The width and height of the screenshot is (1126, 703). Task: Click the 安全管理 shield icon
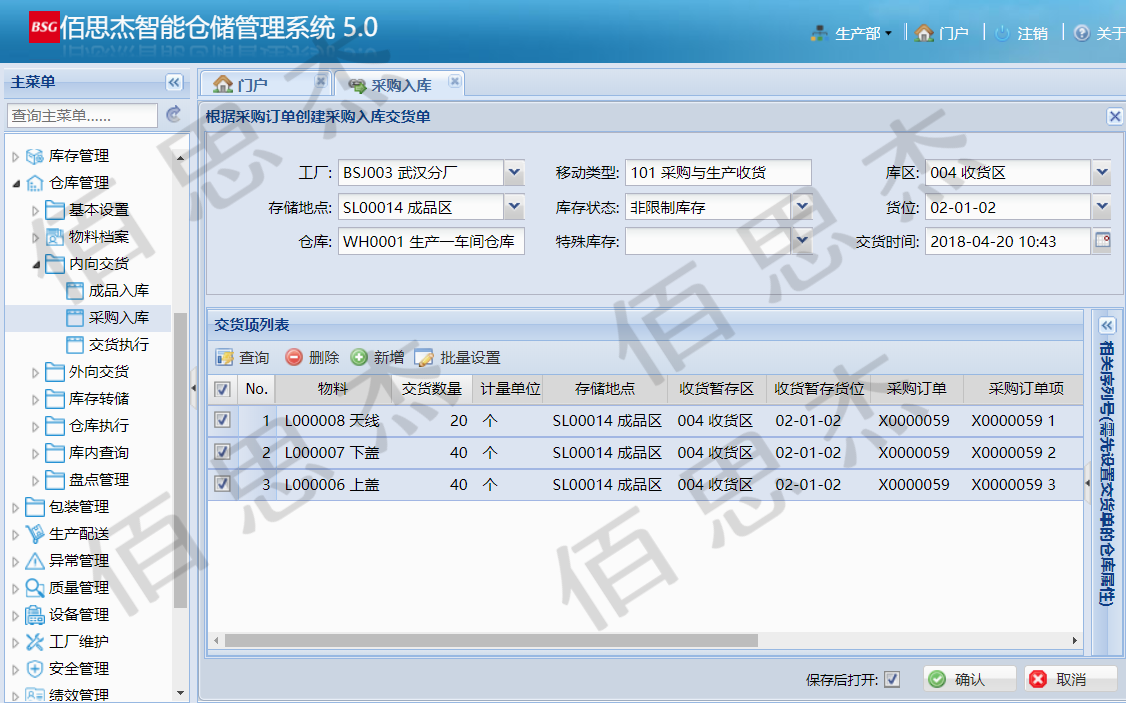click(x=34, y=669)
